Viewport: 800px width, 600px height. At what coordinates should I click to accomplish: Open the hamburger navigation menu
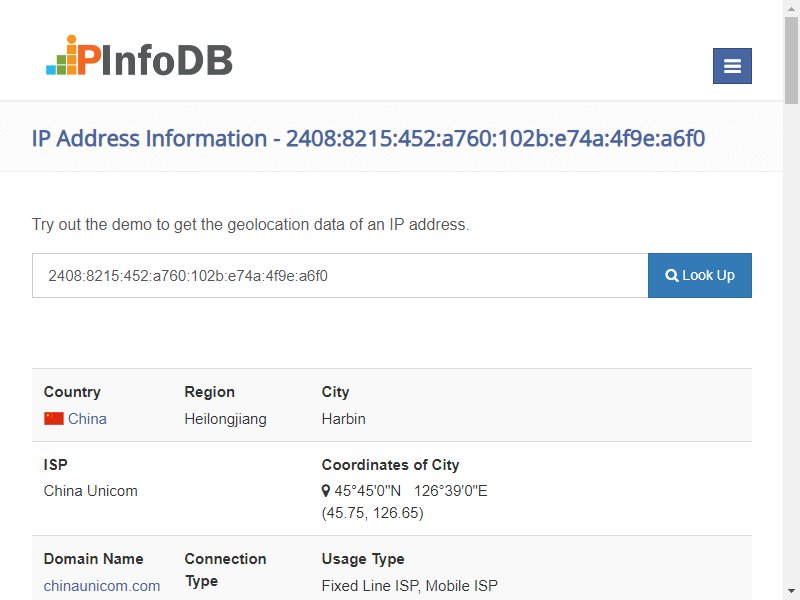pos(732,66)
